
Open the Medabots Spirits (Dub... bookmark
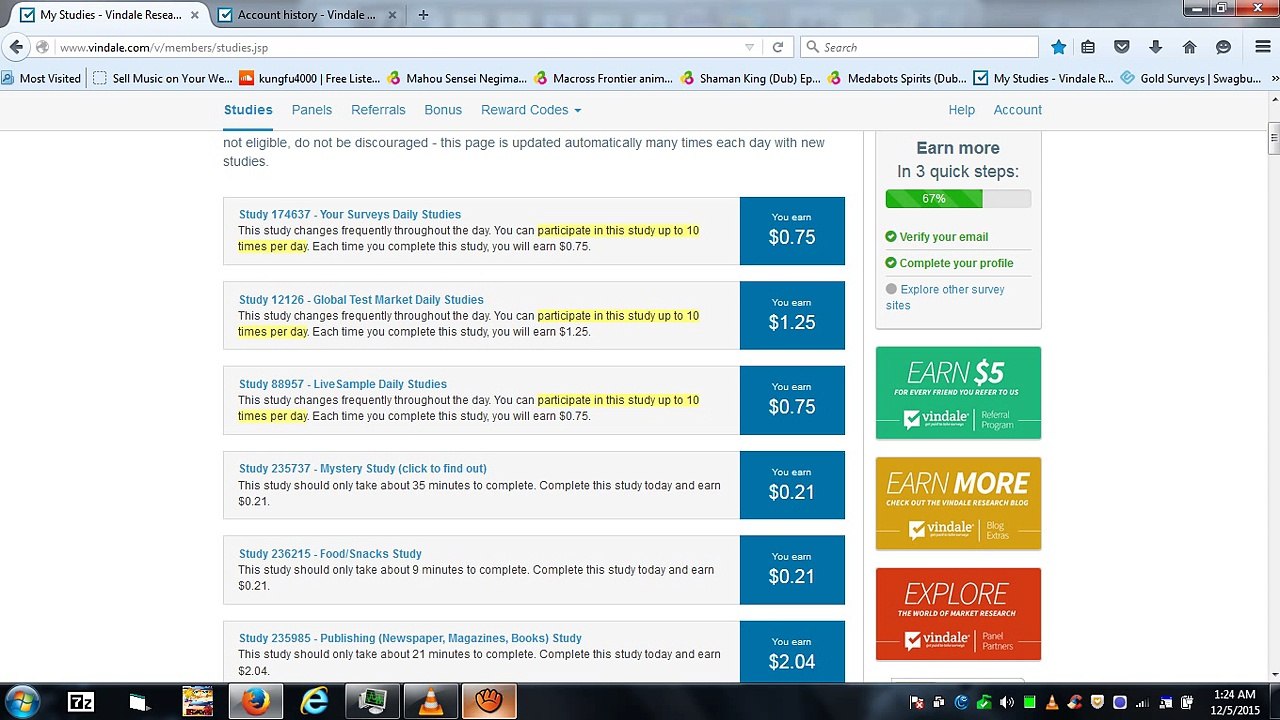coord(898,78)
